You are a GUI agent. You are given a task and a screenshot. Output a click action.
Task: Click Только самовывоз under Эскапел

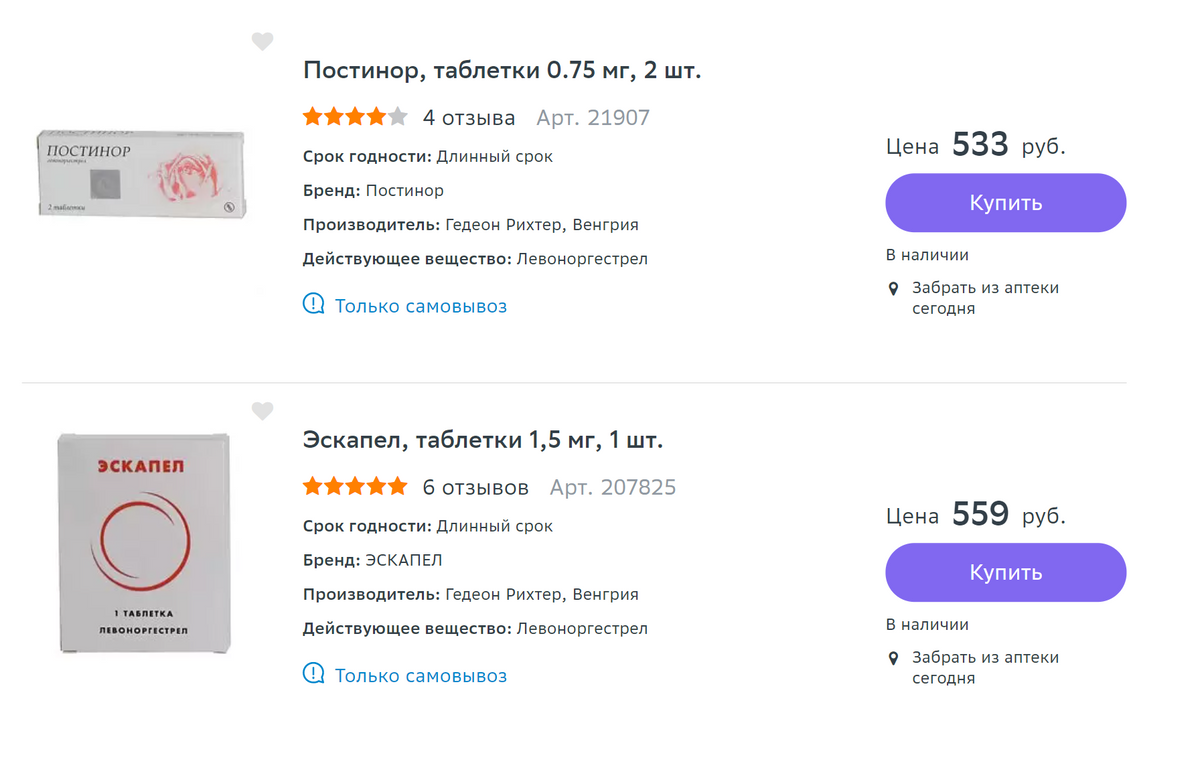click(x=421, y=676)
